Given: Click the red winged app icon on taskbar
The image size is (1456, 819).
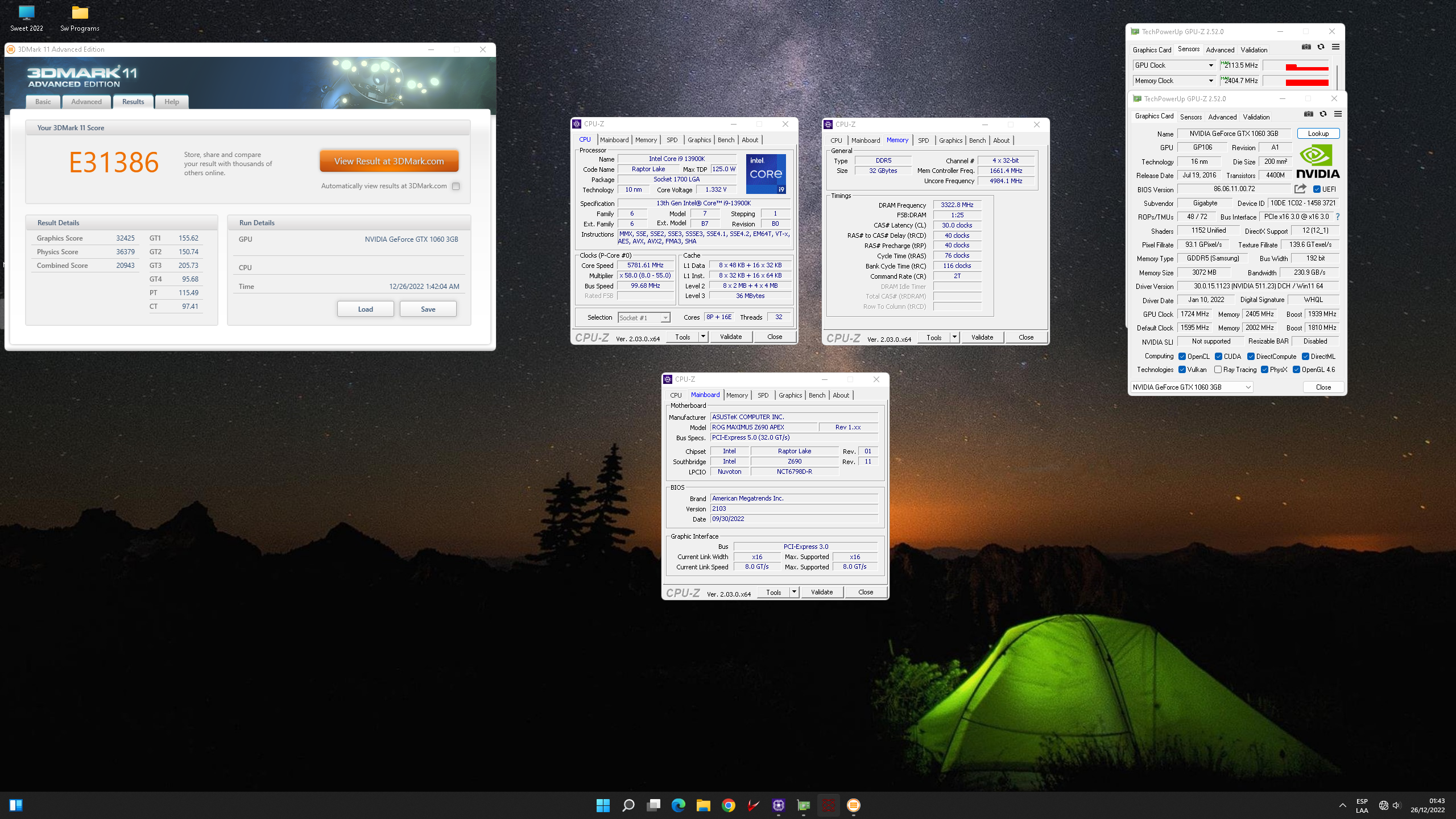Looking at the screenshot, I should (754, 805).
